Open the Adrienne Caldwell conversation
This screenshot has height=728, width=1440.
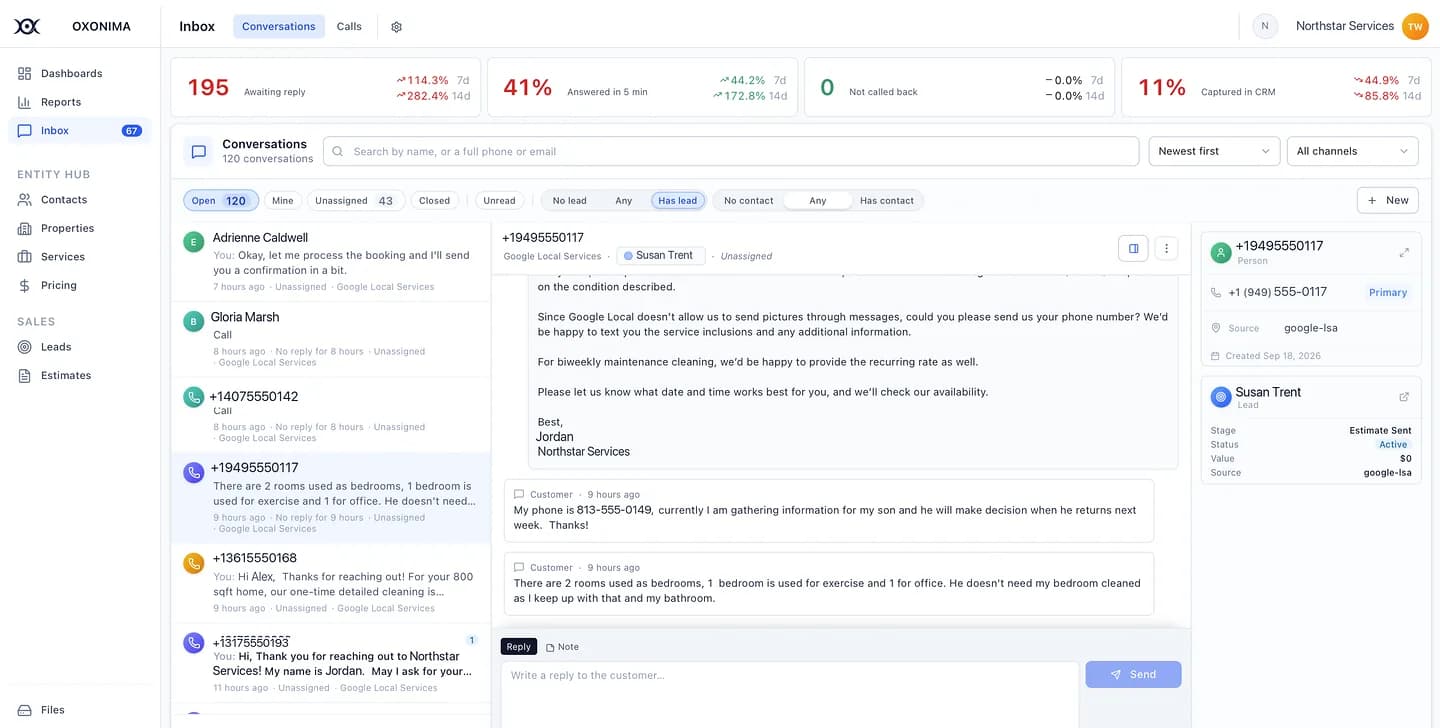[x=331, y=262]
